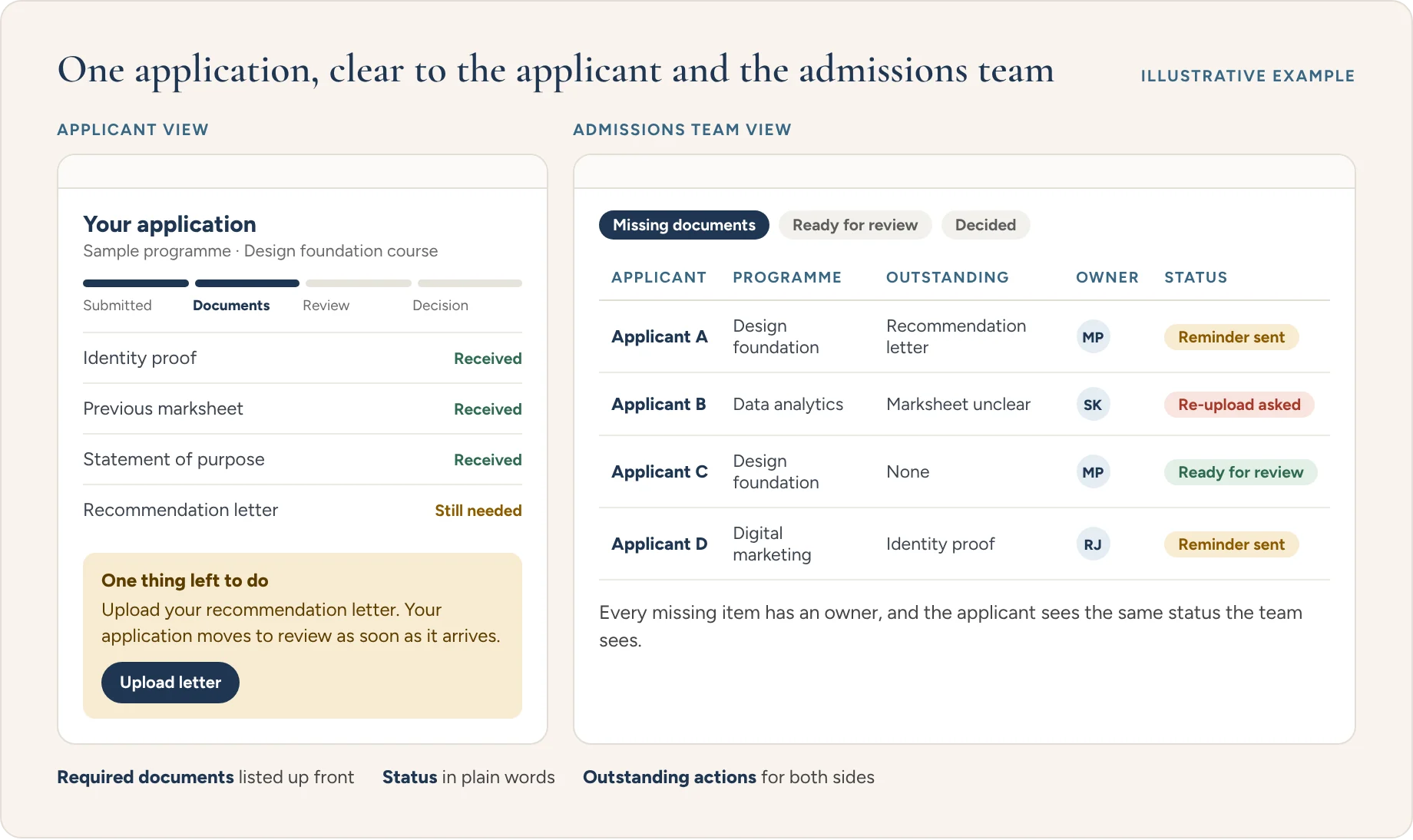Open the Applicant C name cell
The image size is (1413, 840).
tap(659, 472)
